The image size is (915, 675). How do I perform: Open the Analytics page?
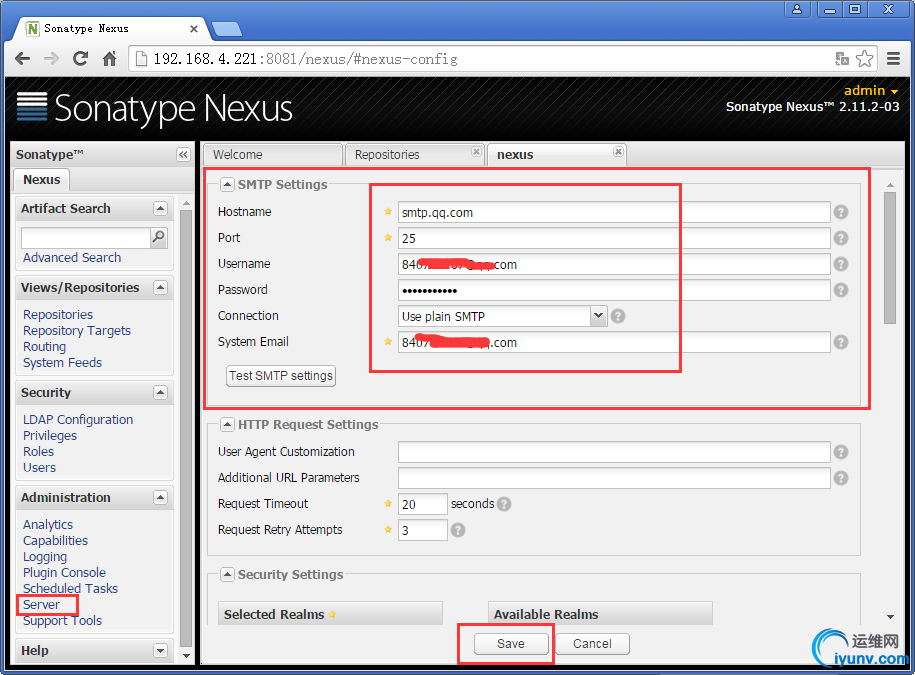click(48, 524)
